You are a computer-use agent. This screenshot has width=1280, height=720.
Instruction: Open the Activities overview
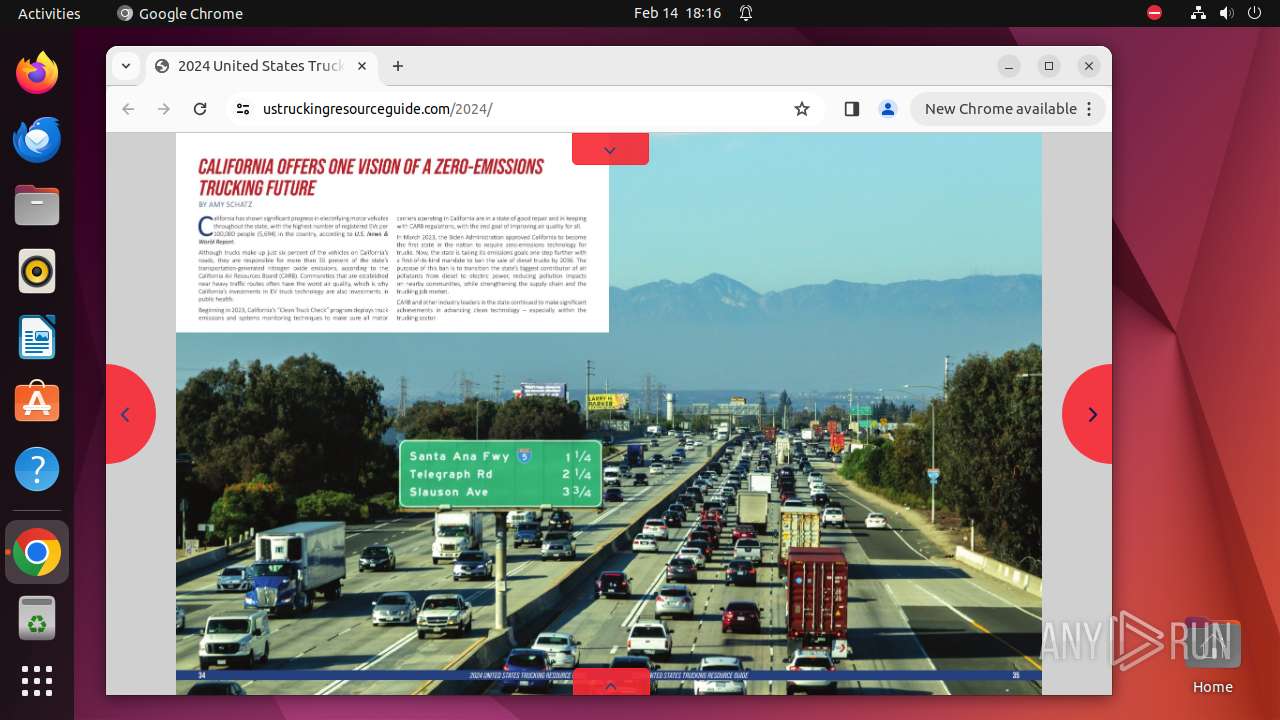(49, 13)
